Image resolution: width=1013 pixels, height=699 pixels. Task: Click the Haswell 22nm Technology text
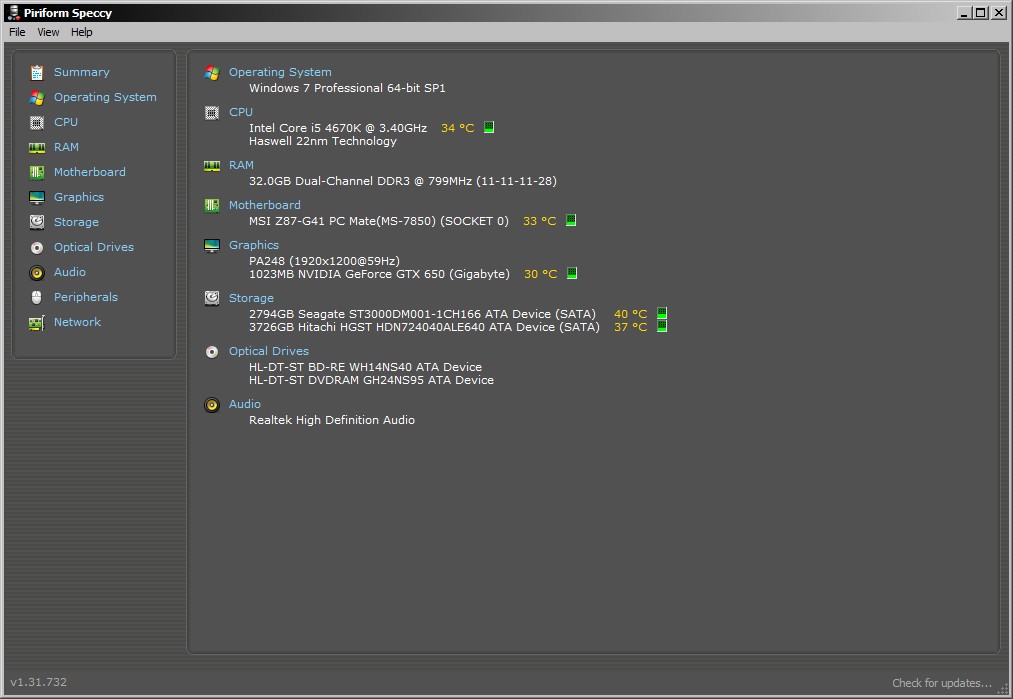click(323, 141)
